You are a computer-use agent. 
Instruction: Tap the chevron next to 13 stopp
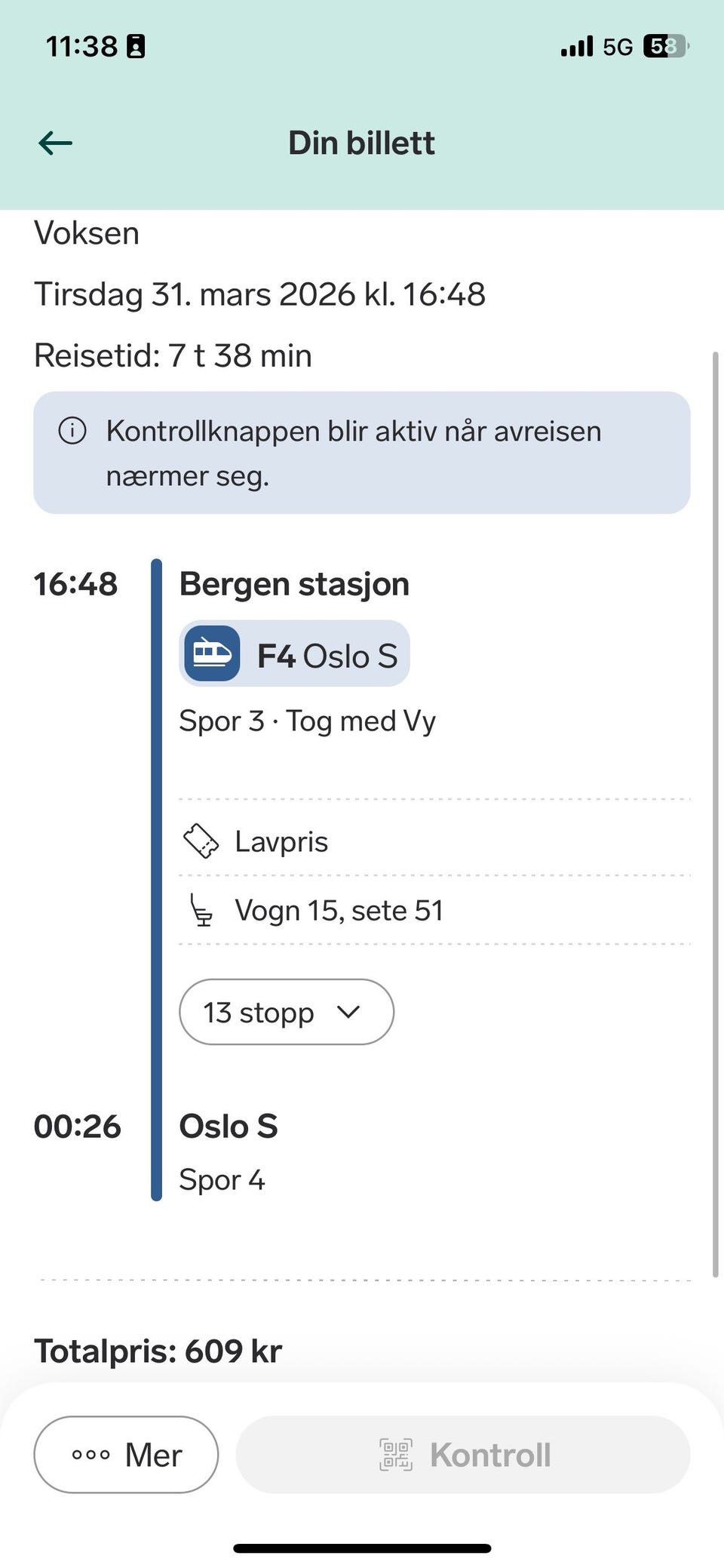348,1012
